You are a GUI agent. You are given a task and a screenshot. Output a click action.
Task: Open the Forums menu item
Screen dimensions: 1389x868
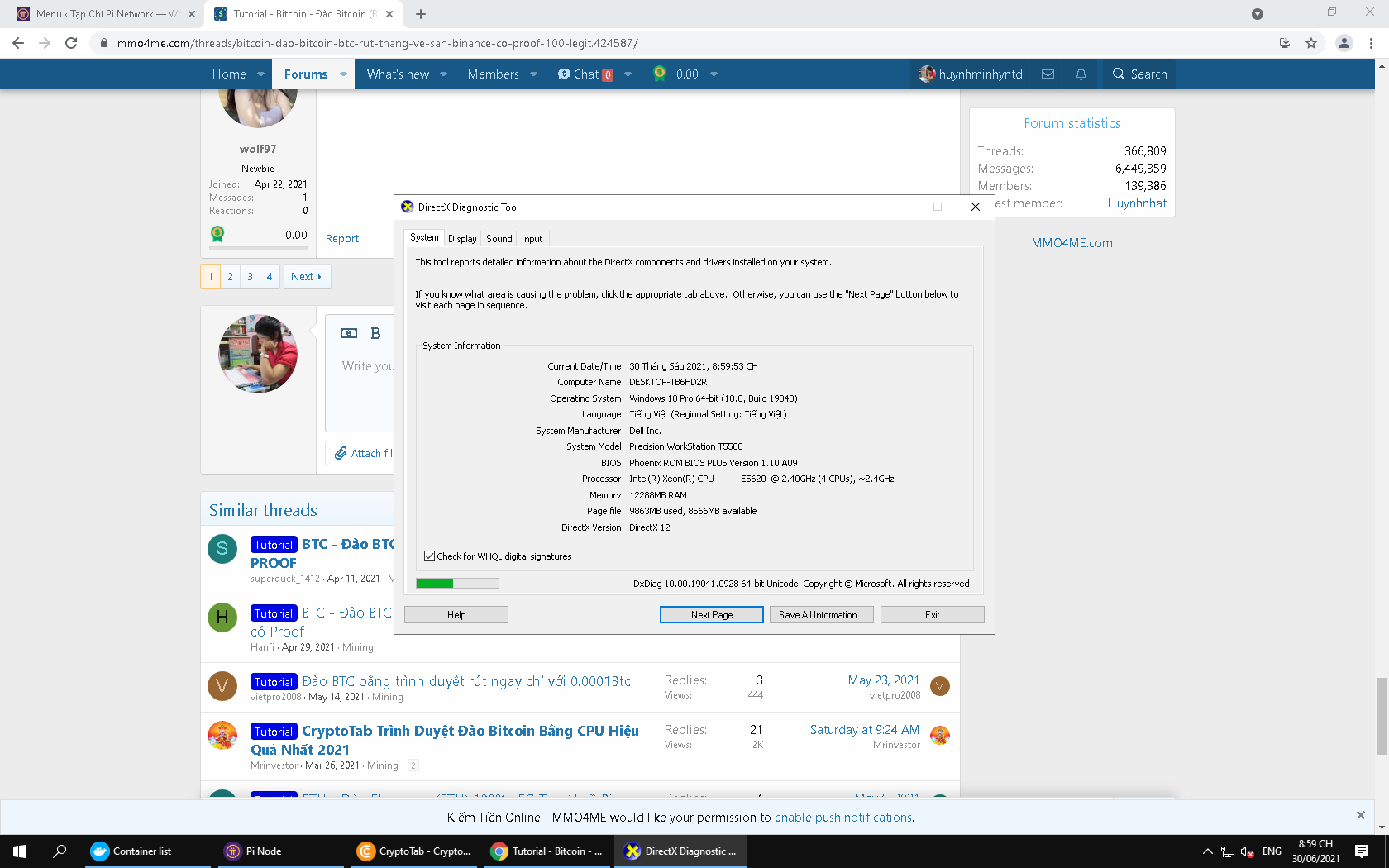click(306, 74)
